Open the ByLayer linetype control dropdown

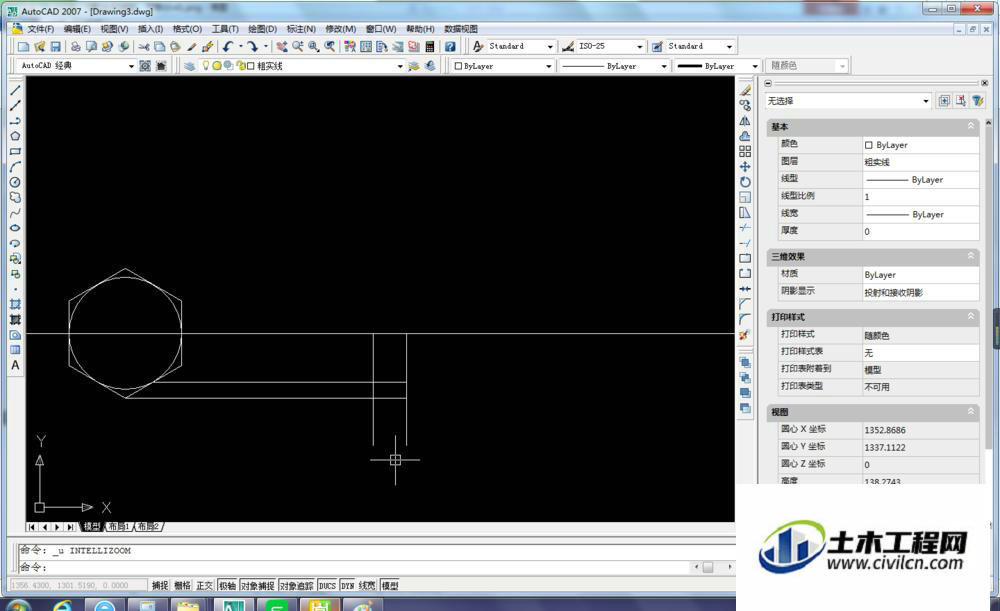pyautogui.click(x=664, y=66)
